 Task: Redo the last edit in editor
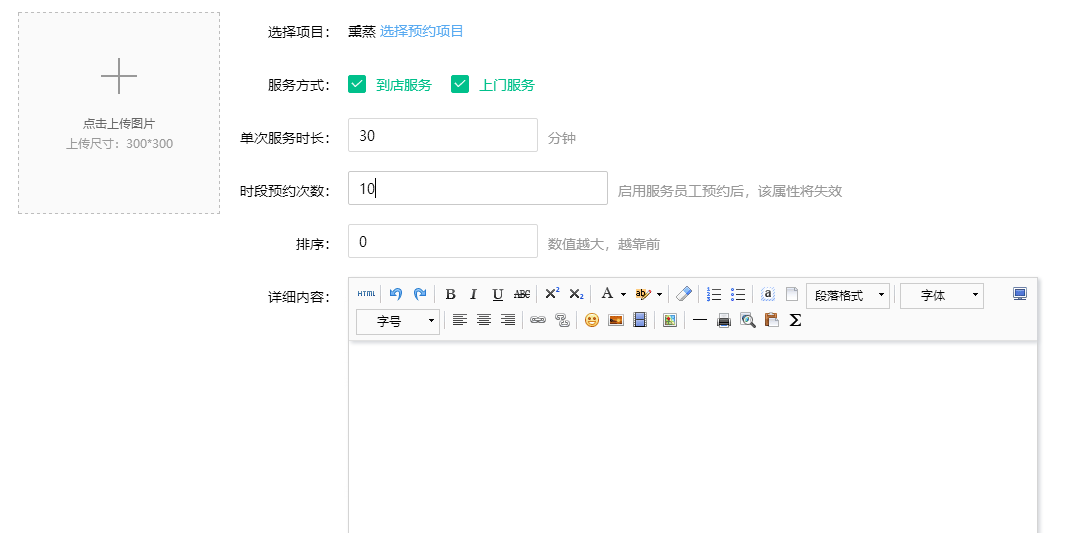pyautogui.click(x=420, y=294)
